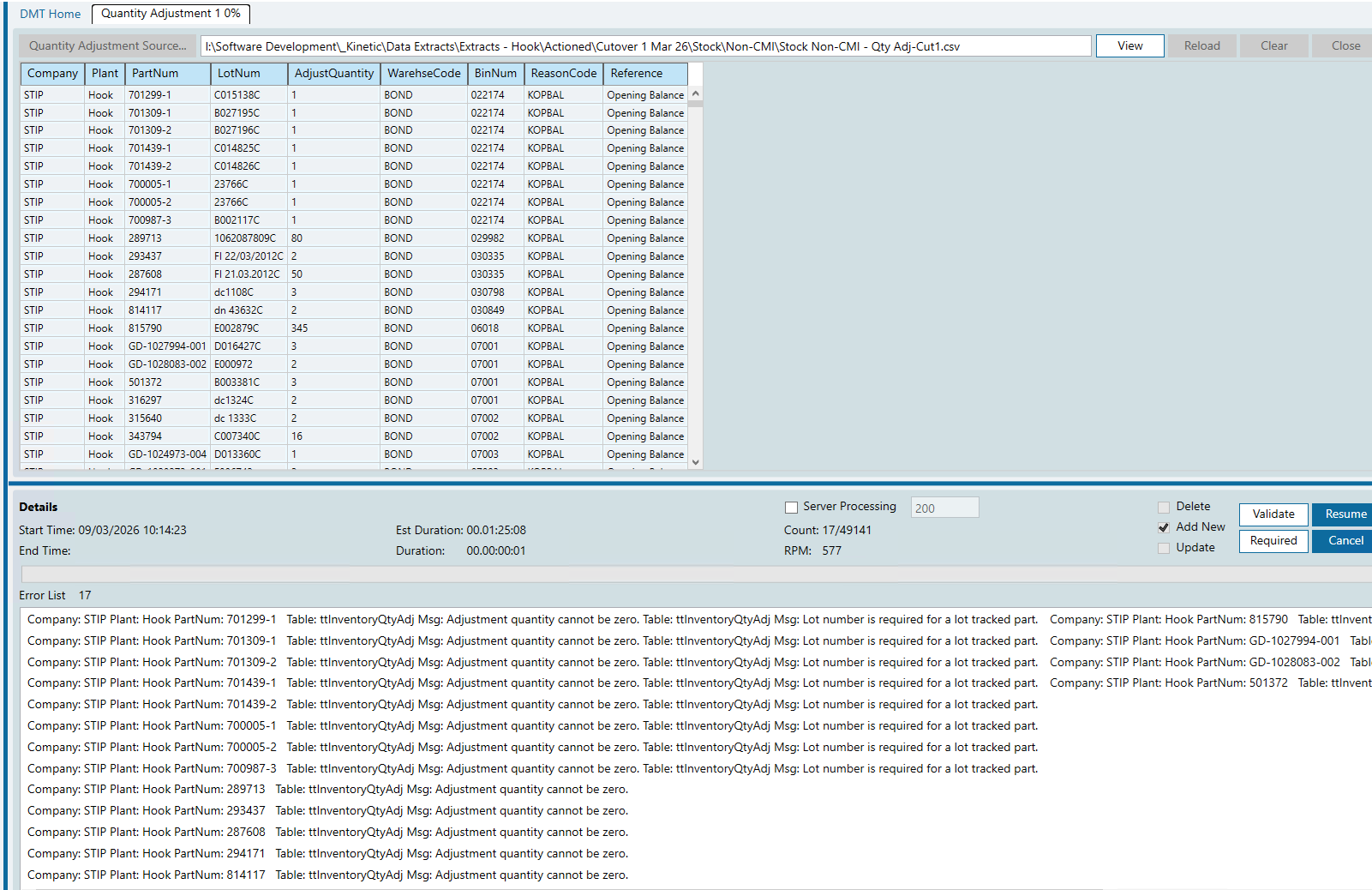The width and height of the screenshot is (1372, 890).
Task: Click the source file path field
Action: 645,46
